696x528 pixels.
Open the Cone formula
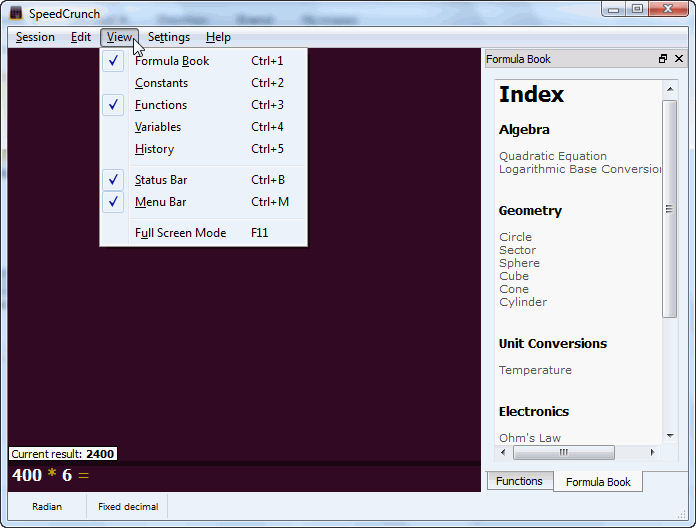(514, 289)
